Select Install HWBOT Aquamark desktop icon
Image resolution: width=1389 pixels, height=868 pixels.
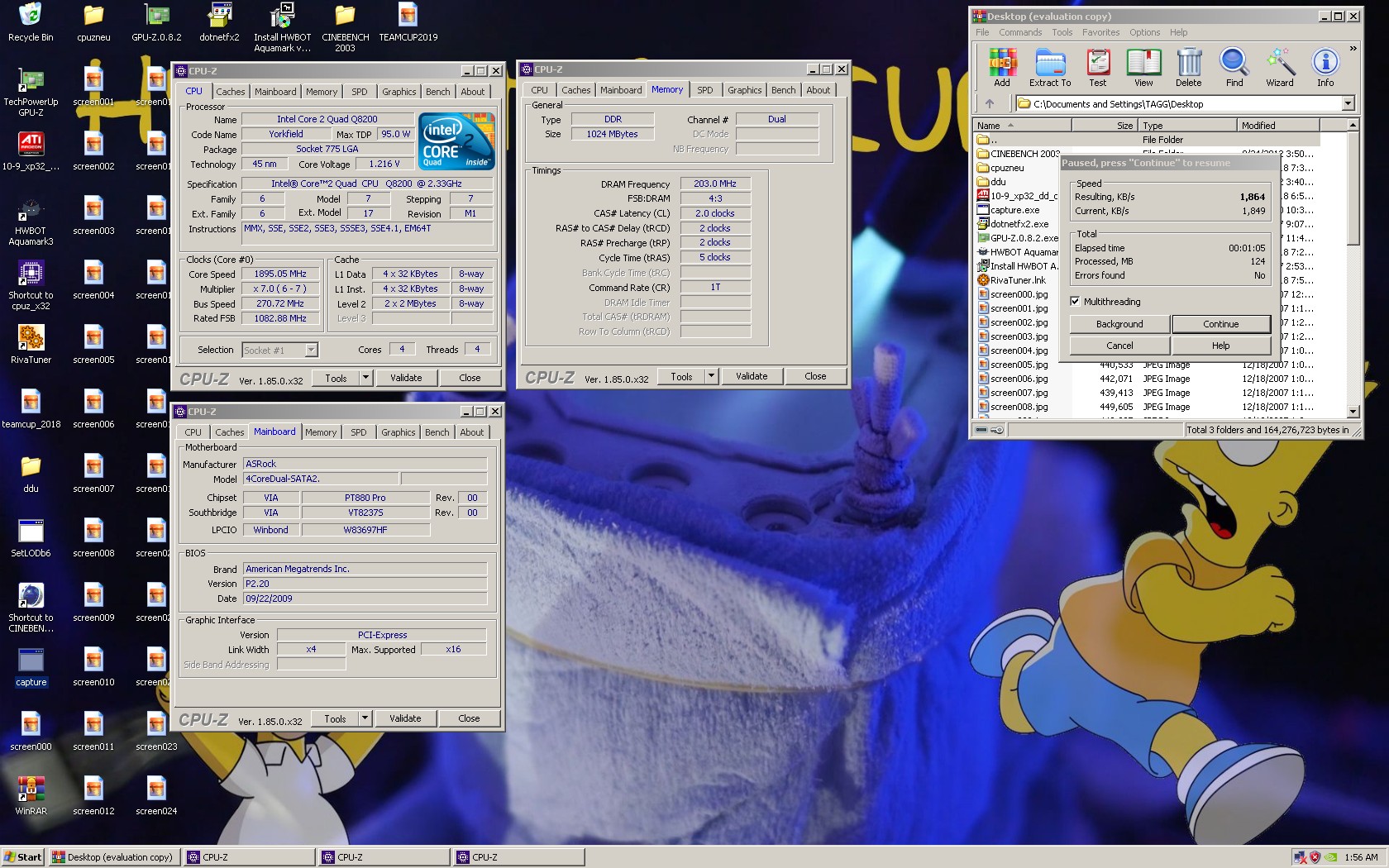(282, 27)
